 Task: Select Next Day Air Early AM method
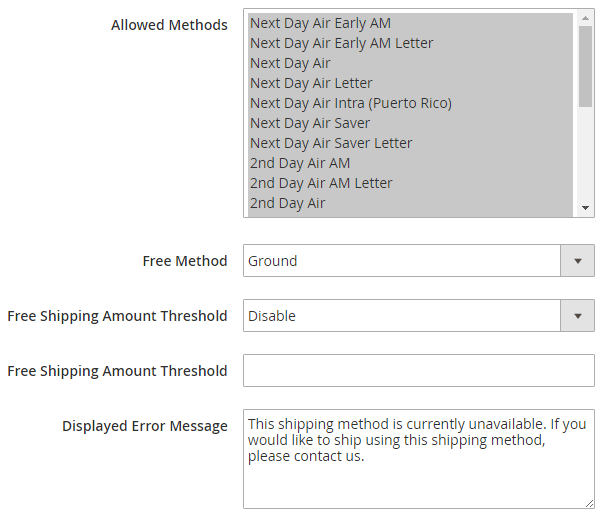coord(320,23)
